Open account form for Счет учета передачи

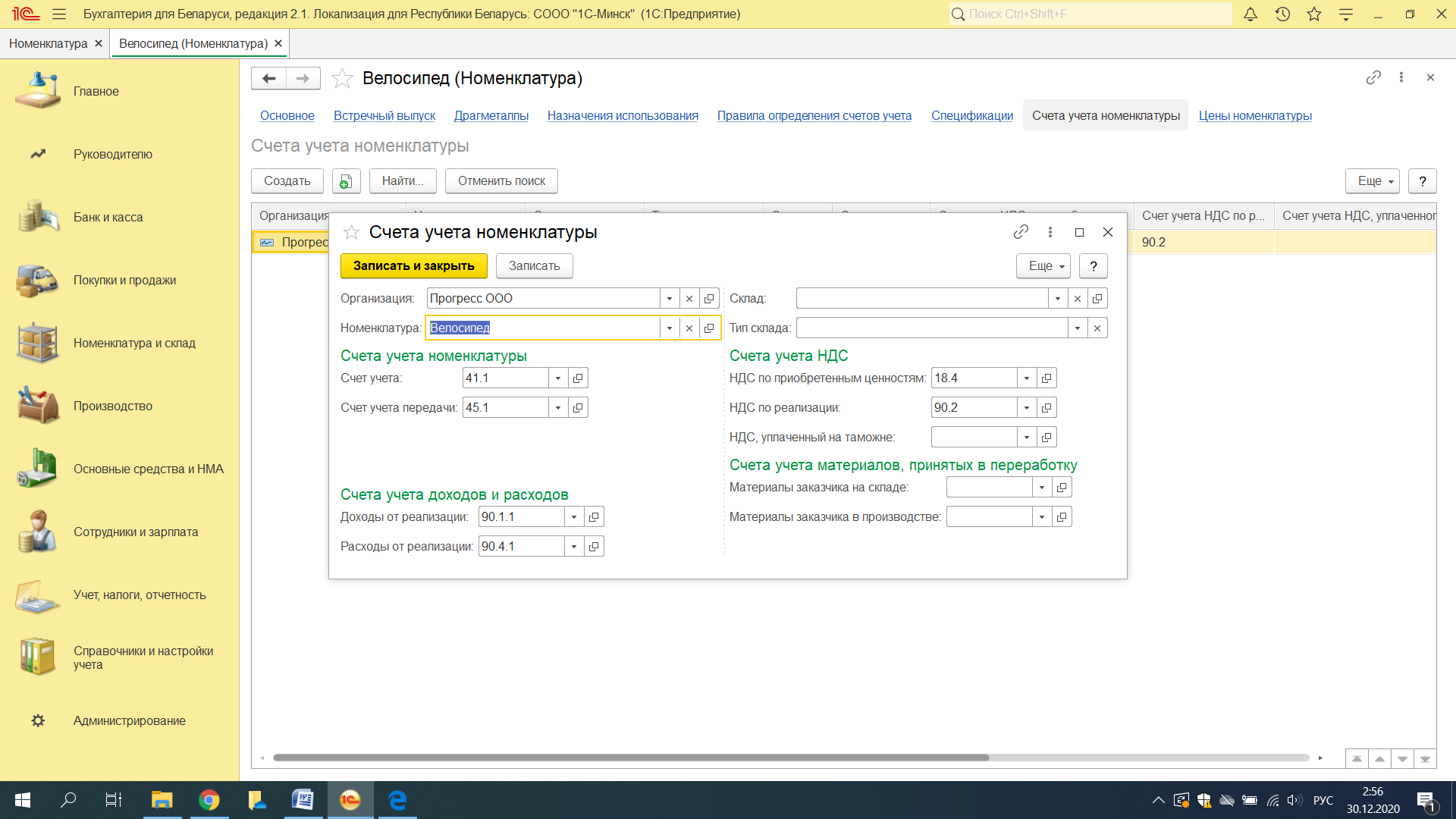pyautogui.click(x=578, y=407)
